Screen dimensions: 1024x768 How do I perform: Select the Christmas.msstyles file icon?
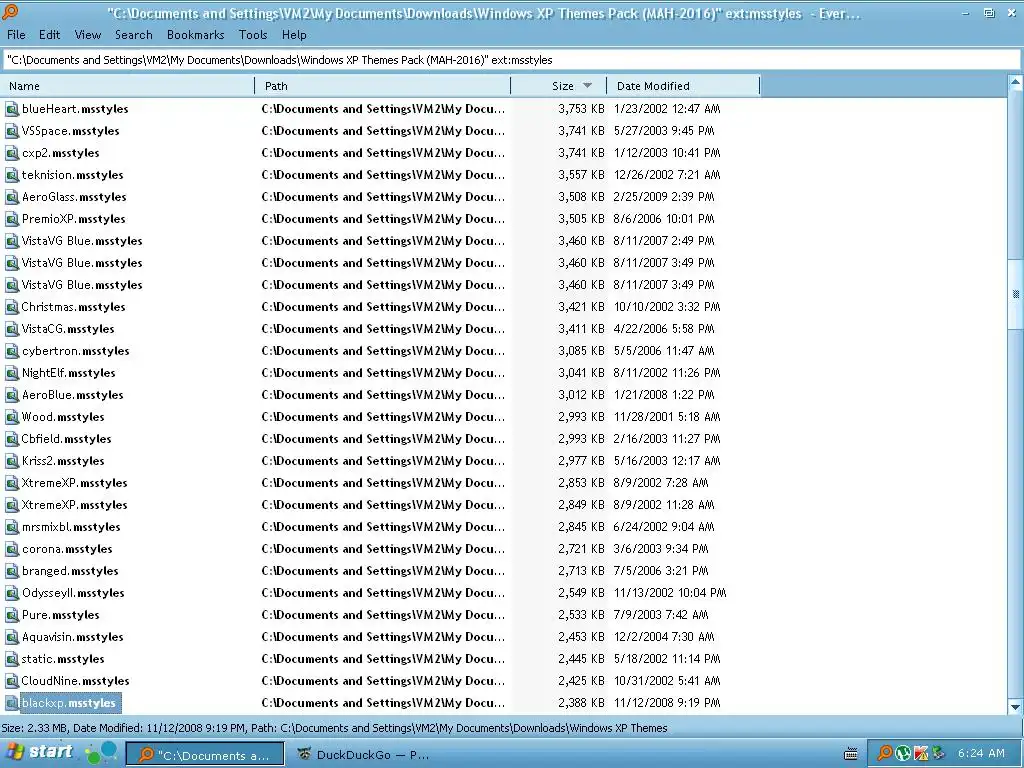point(12,307)
